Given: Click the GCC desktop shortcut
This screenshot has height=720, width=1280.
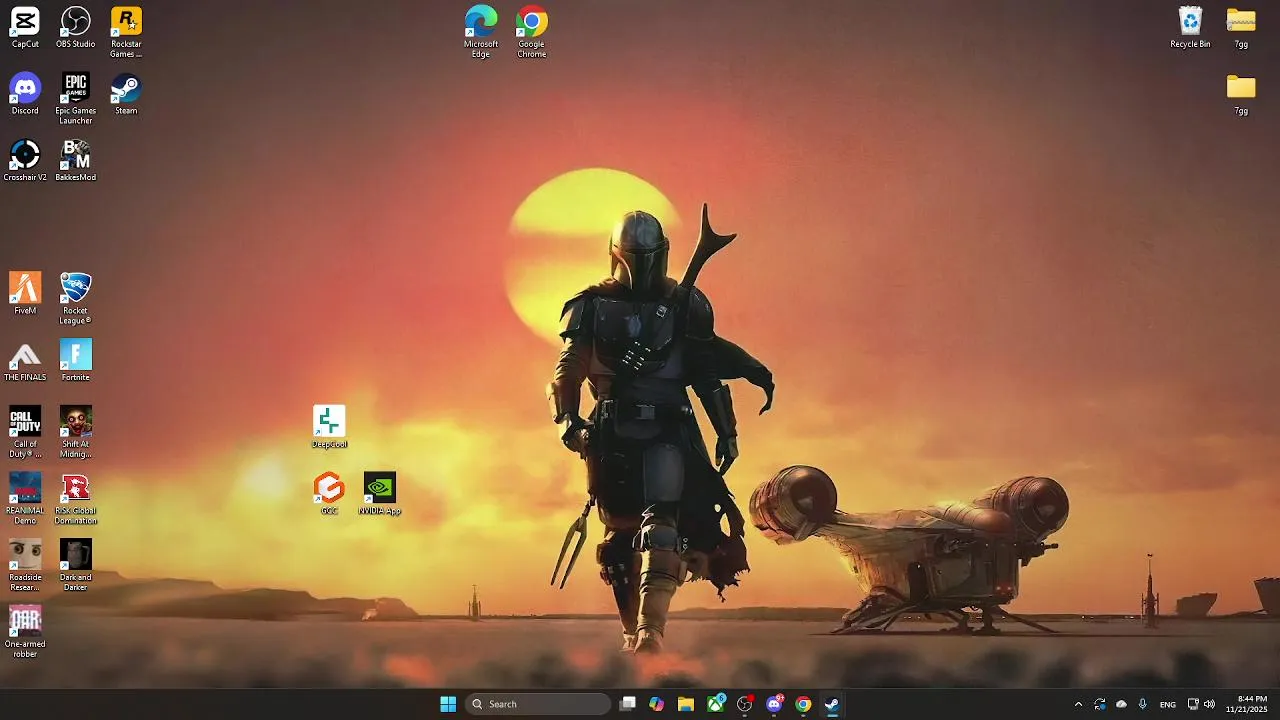Looking at the screenshot, I should tap(329, 494).
